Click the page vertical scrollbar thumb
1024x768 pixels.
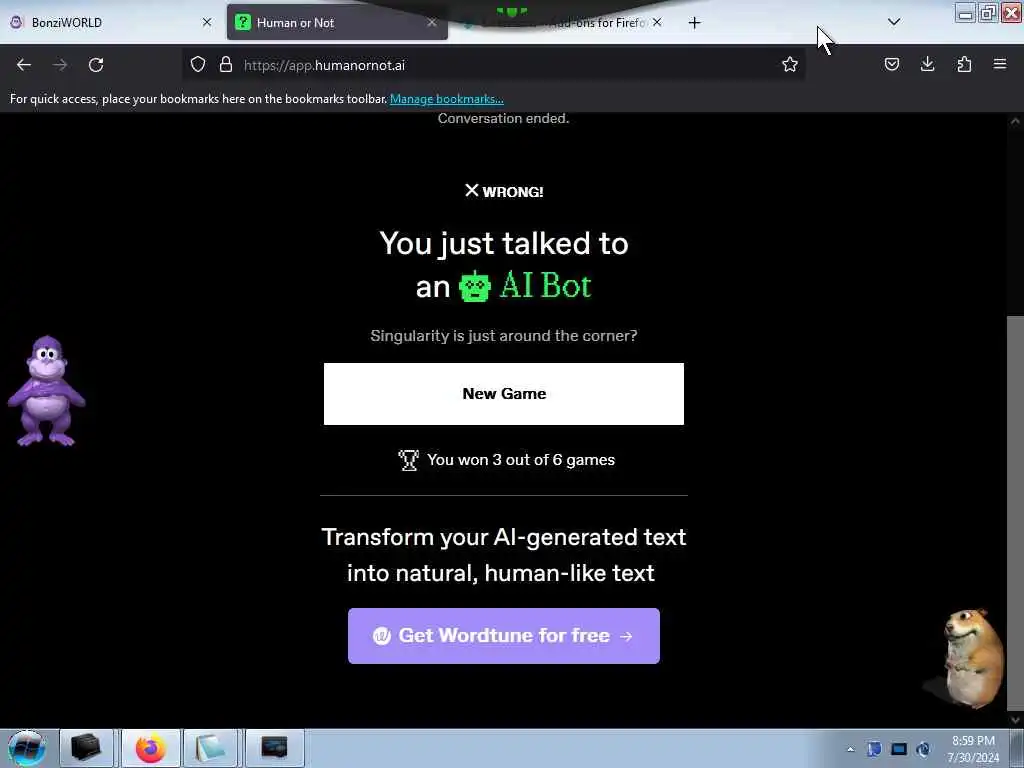click(x=1015, y=513)
